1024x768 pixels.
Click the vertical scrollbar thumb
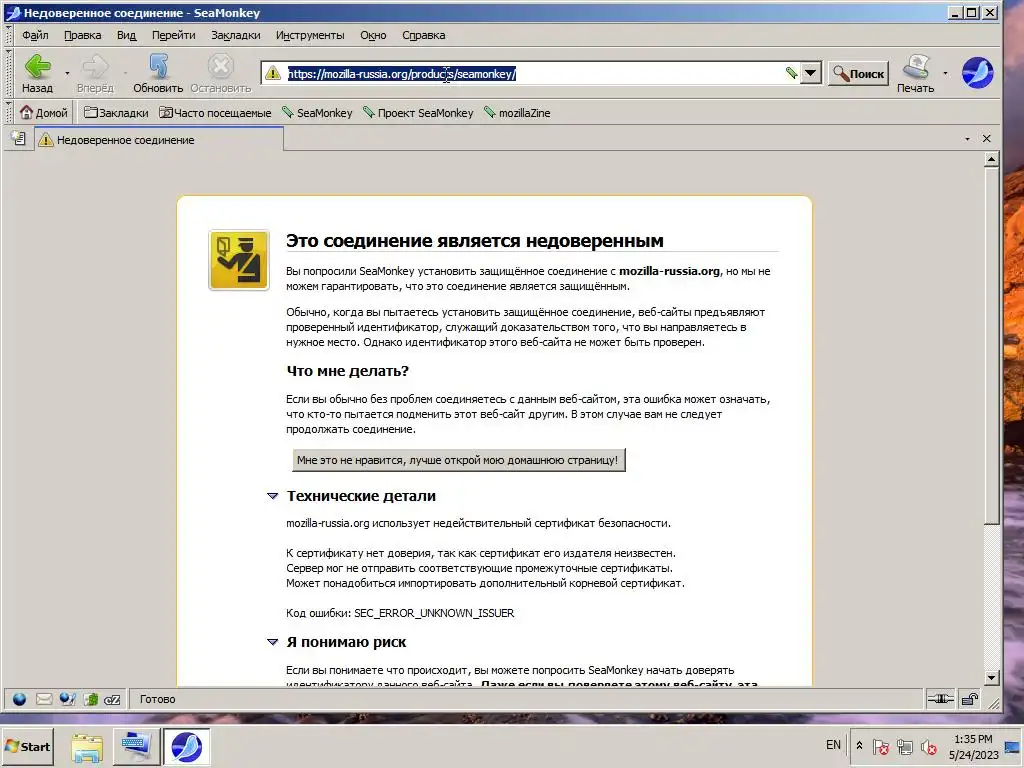click(991, 345)
